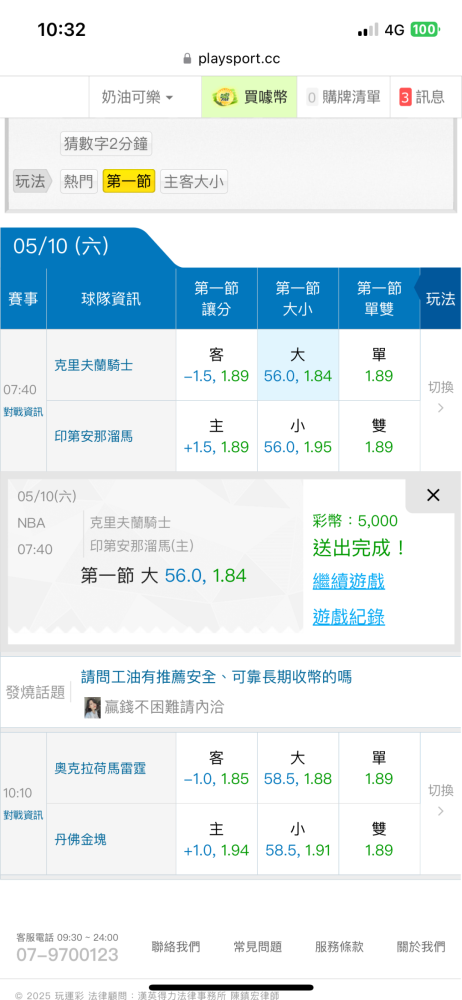Toggle 客 −1.5, 1.89 spread option
This screenshot has width=462, height=1000.
click(x=217, y=365)
